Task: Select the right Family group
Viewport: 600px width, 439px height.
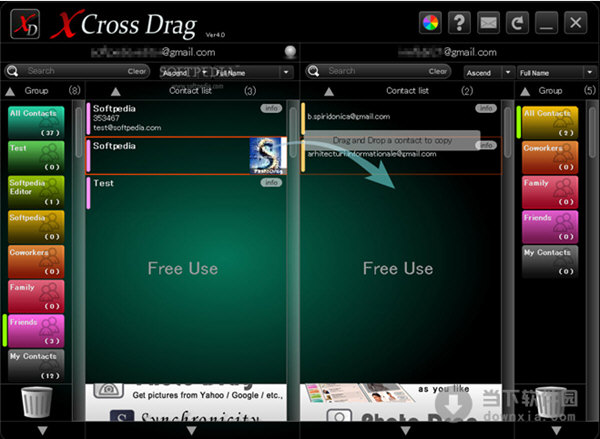Action: 550,192
